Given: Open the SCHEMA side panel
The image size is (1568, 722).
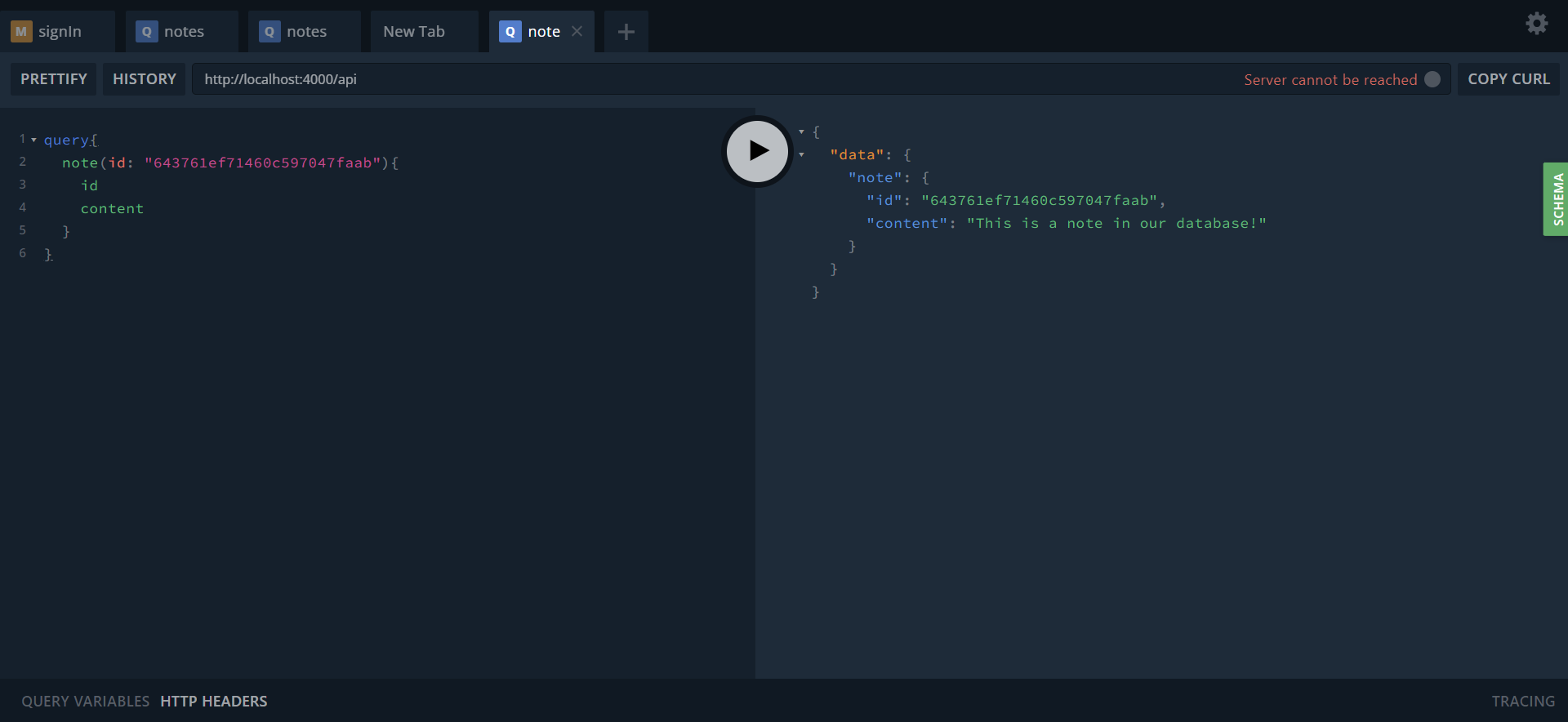Looking at the screenshot, I should [x=1556, y=199].
